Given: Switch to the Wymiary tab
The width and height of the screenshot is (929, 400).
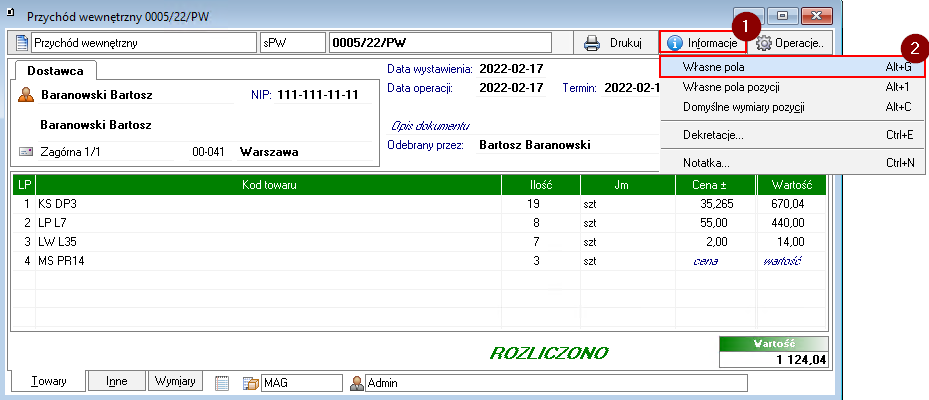Looking at the screenshot, I should pos(176,381).
